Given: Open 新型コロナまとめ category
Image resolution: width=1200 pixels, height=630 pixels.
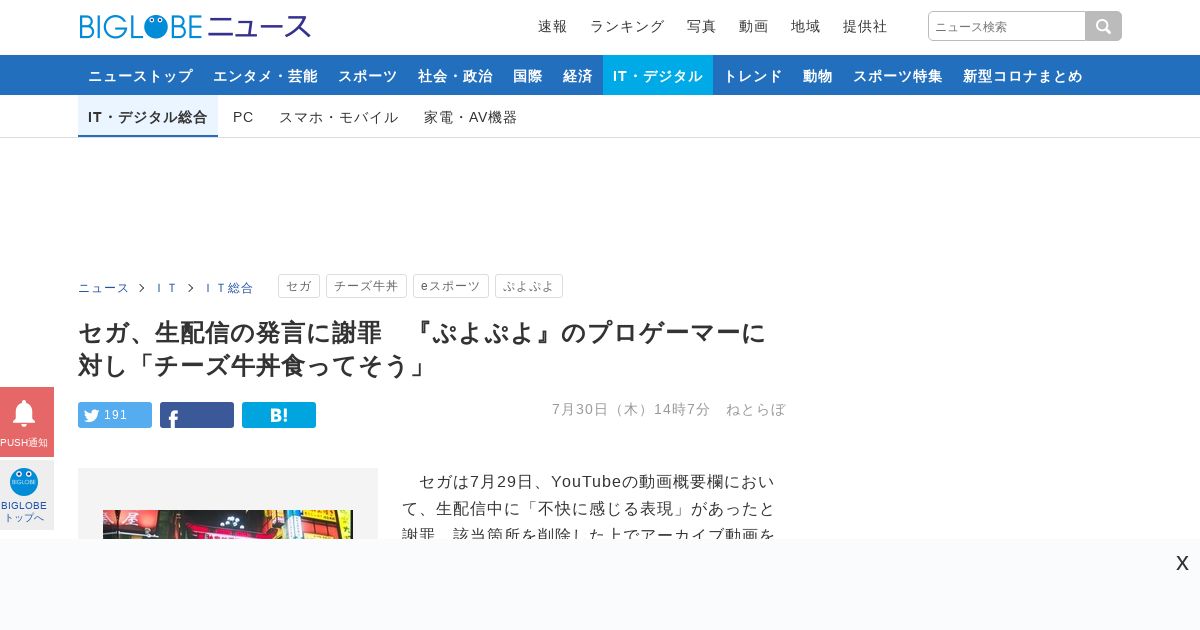Looking at the screenshot, I should tap(1023, 75).
